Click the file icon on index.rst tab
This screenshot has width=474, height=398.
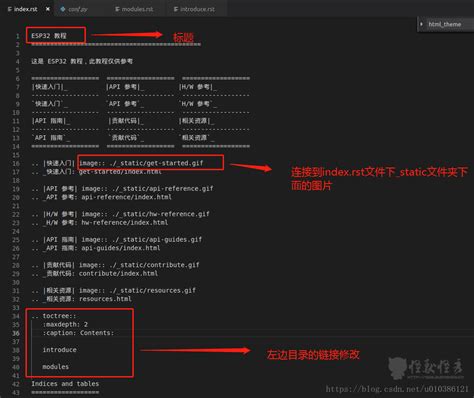pos(9,9)
